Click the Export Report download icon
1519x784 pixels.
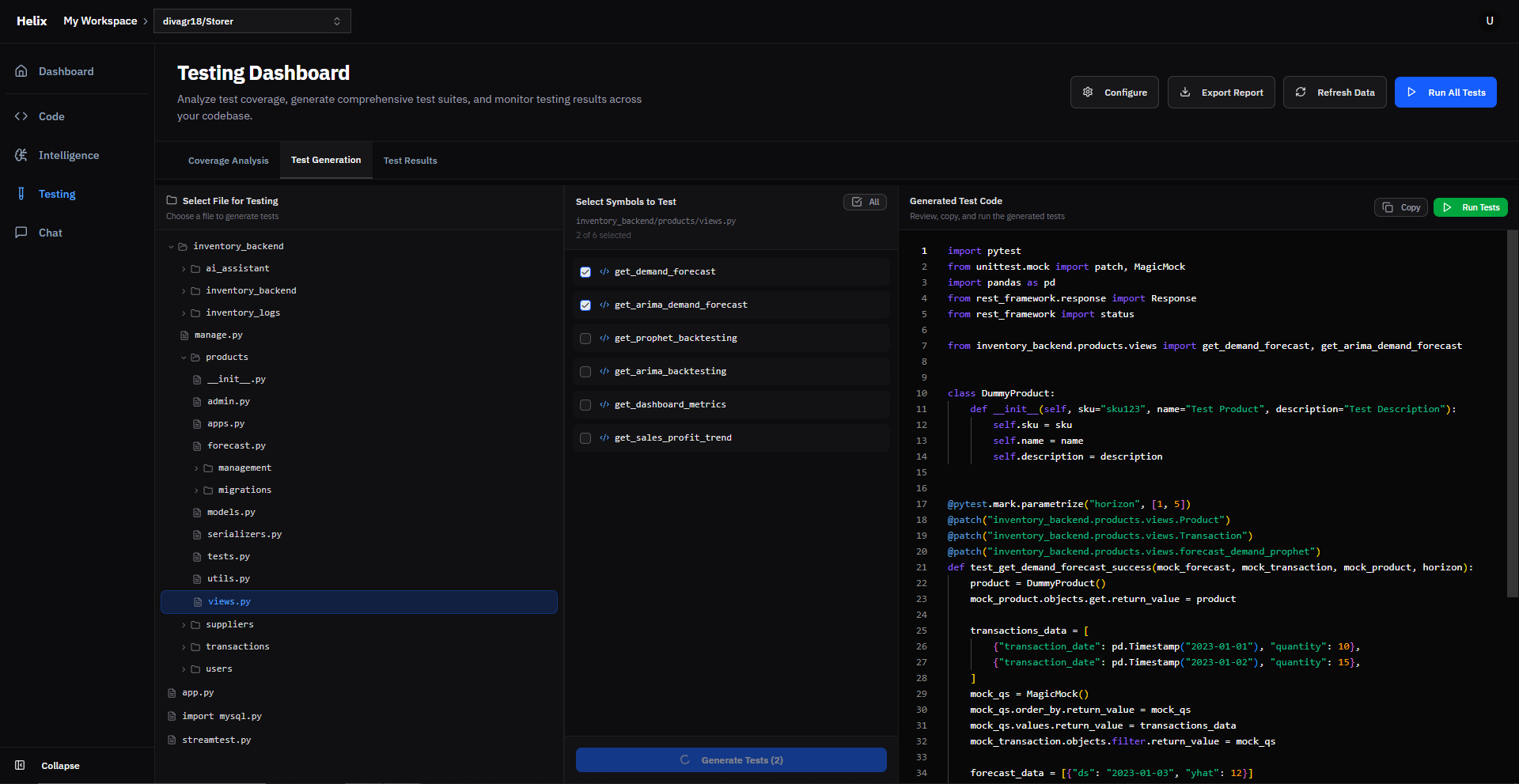pyautogui.click(x=1185, y=93)
